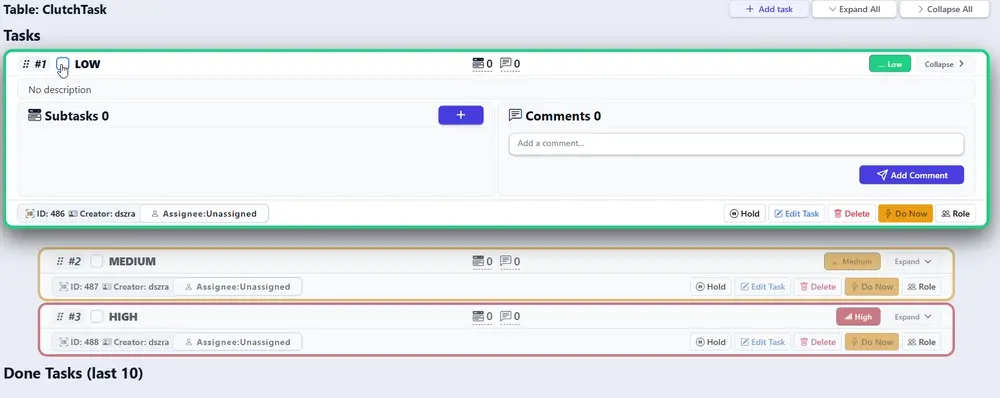Viewport: 1000px width, 398px height.
Task: Expand the HIGH task card
Action: point(913,317)
